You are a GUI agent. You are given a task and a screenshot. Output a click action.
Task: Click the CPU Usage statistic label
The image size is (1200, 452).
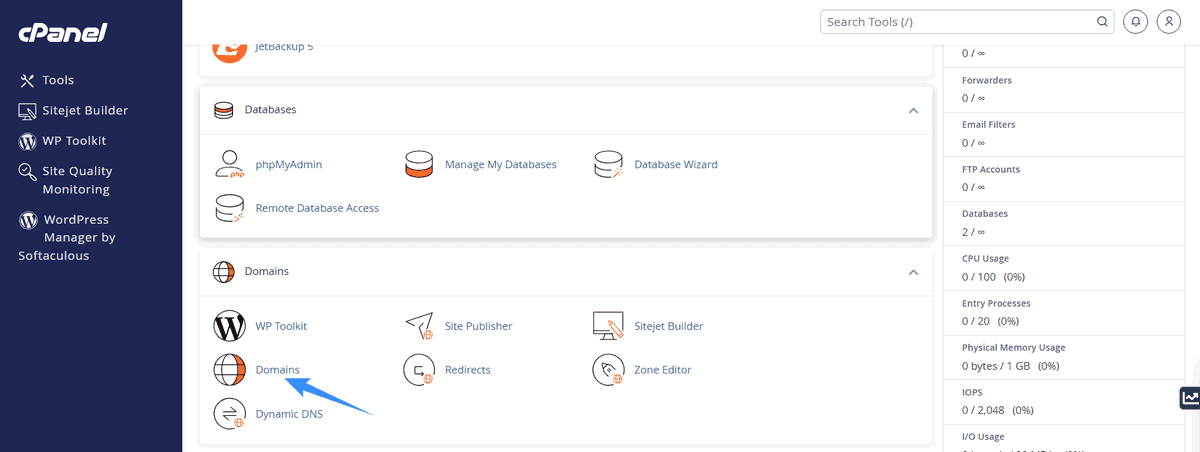[x=987, y=258]
